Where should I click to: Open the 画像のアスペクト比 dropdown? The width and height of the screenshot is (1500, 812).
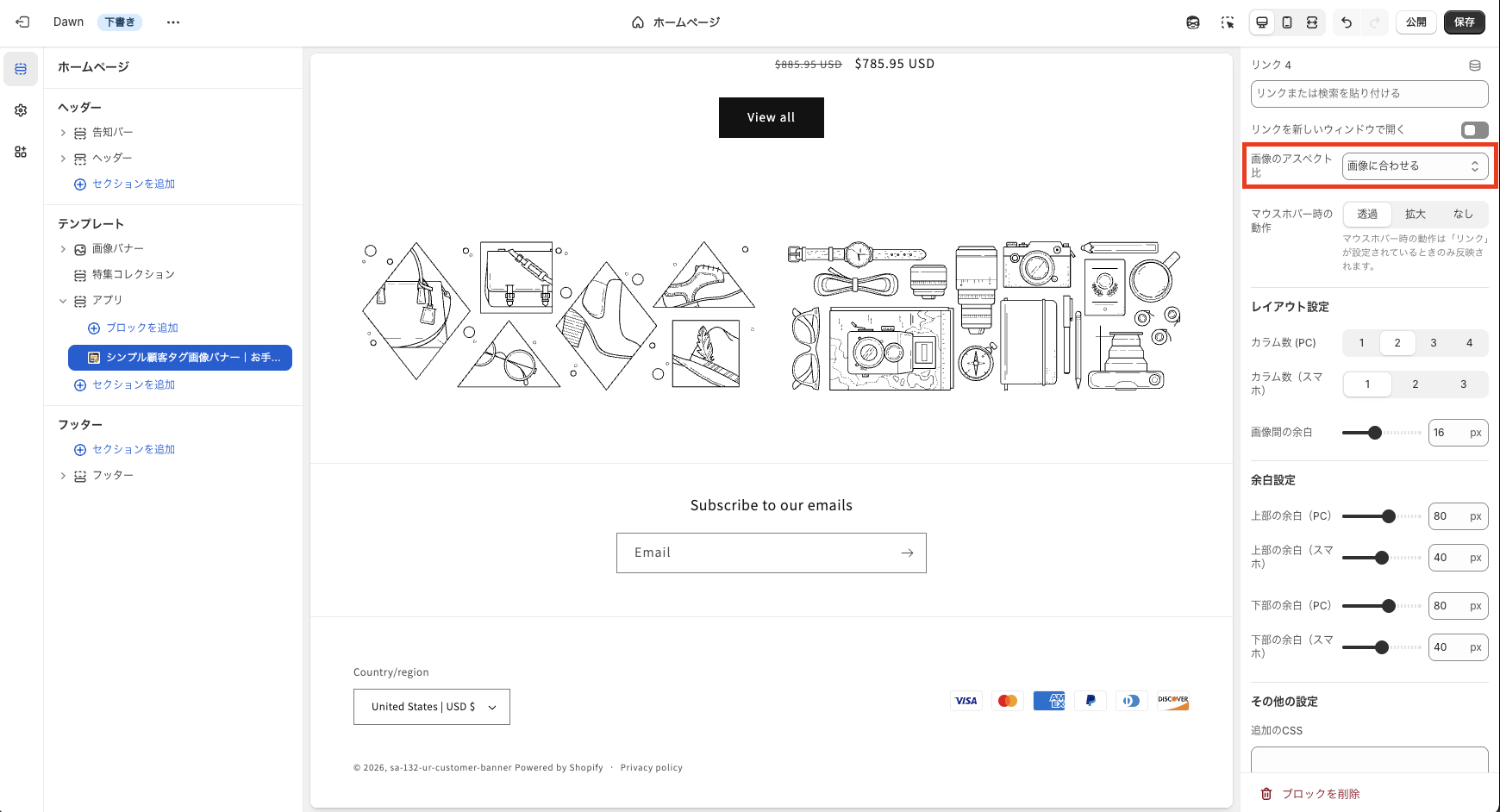pyautogui.click(x=1415, y=166)
